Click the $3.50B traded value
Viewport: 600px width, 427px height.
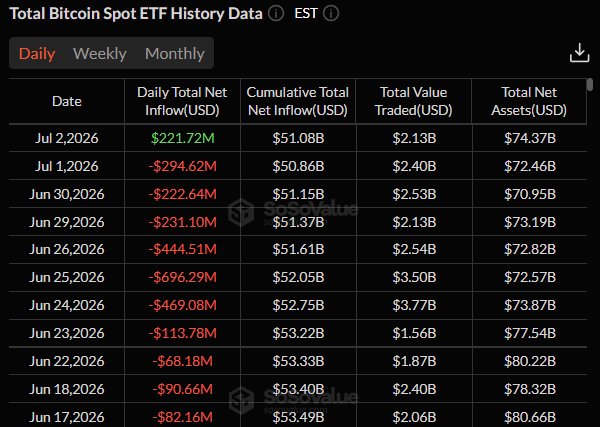click(x=414, y=277)
